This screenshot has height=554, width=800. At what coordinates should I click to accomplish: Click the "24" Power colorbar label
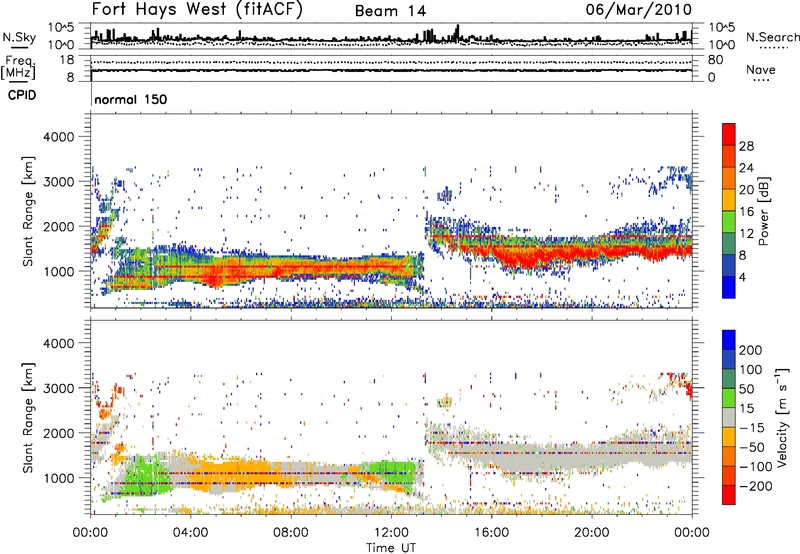click(746, 168)
